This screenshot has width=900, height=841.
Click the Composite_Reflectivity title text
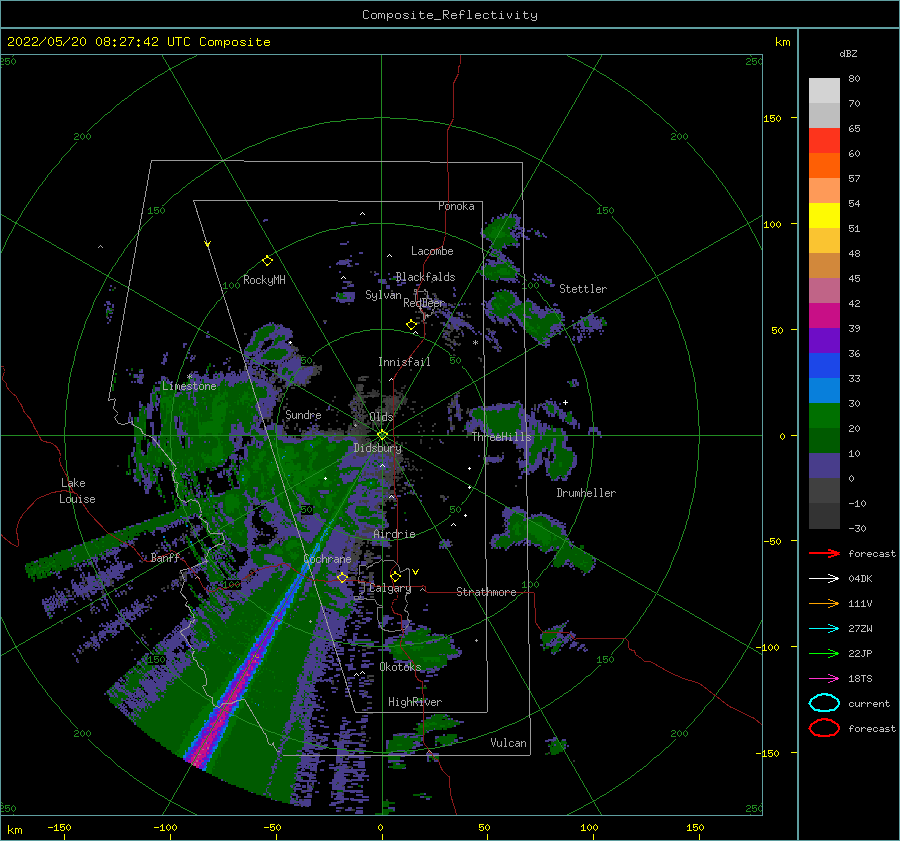click(450, 15)
